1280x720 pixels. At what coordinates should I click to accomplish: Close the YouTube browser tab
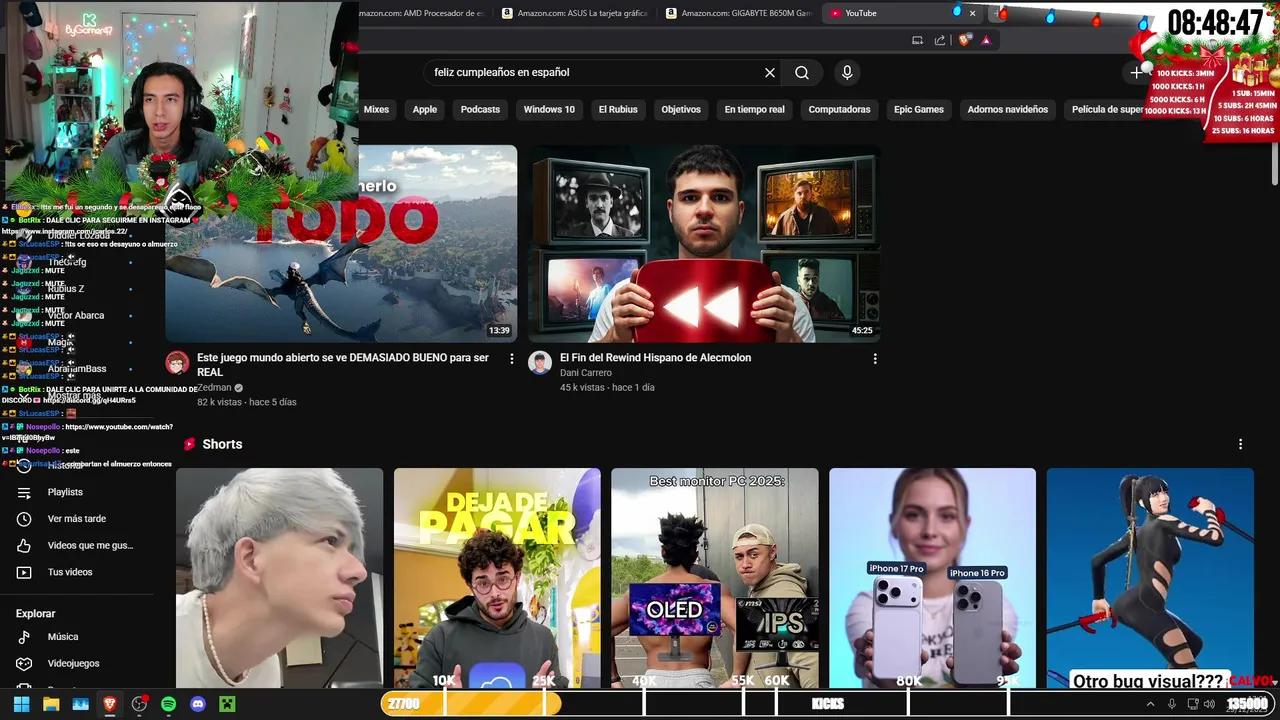pyautogui.click(x=972, y=13)
